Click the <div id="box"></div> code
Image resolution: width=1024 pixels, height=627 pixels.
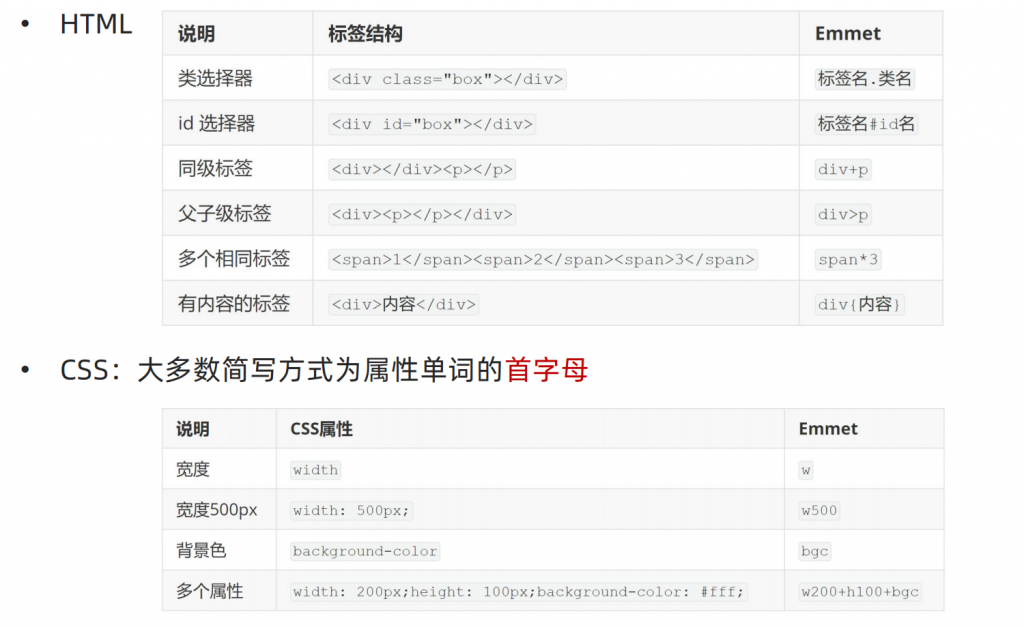[432, 124]
